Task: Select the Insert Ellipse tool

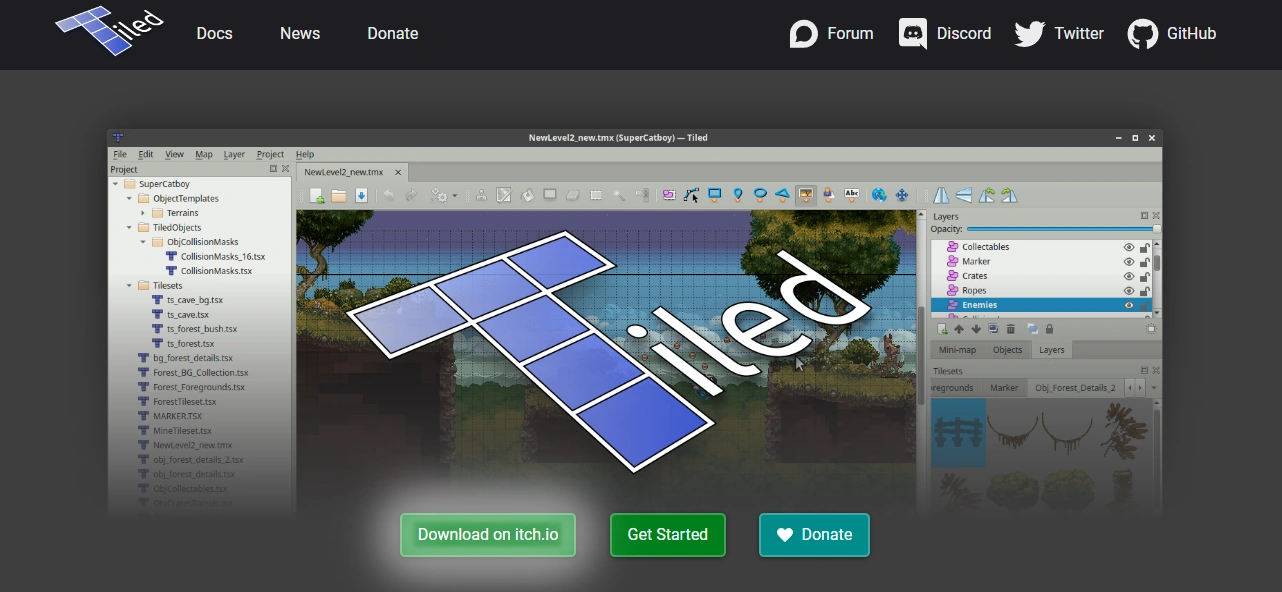Action: point(760,195)
